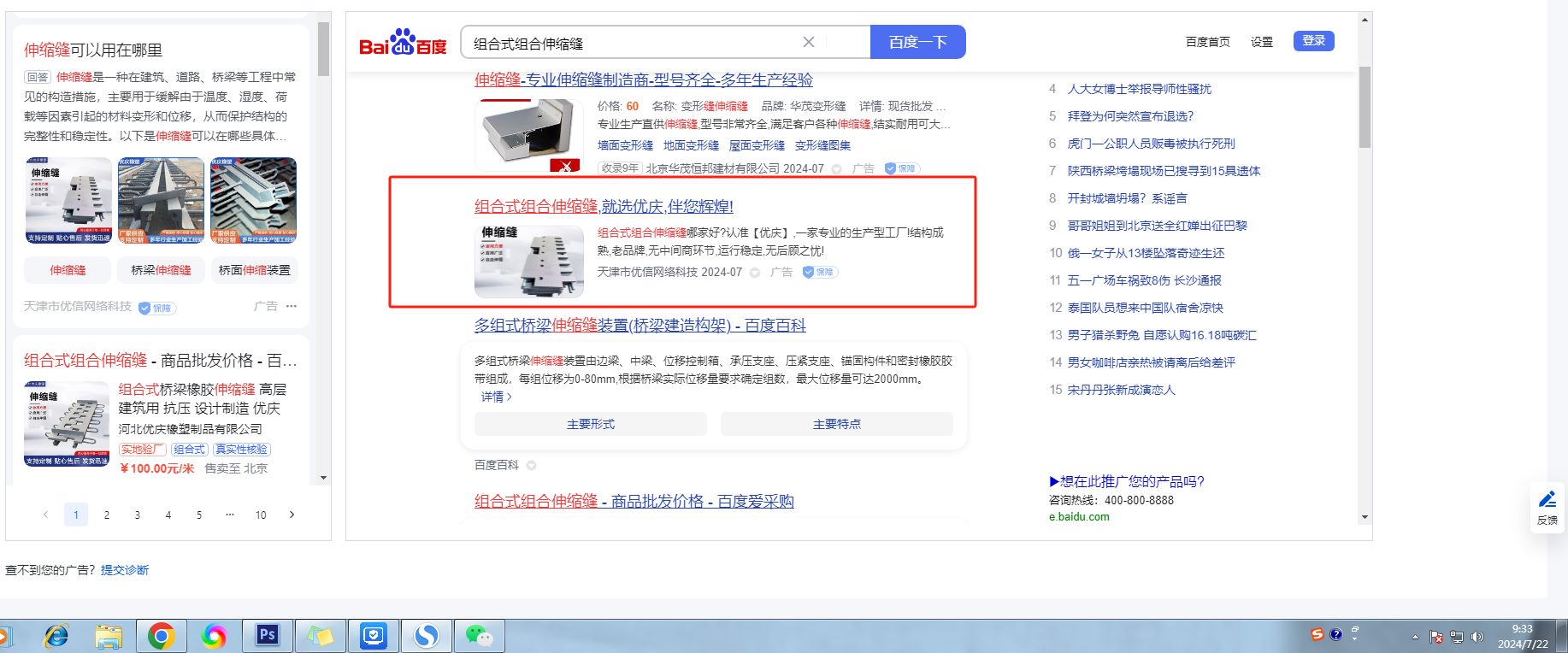Open the 设置 settings link

click(1262, 42)
